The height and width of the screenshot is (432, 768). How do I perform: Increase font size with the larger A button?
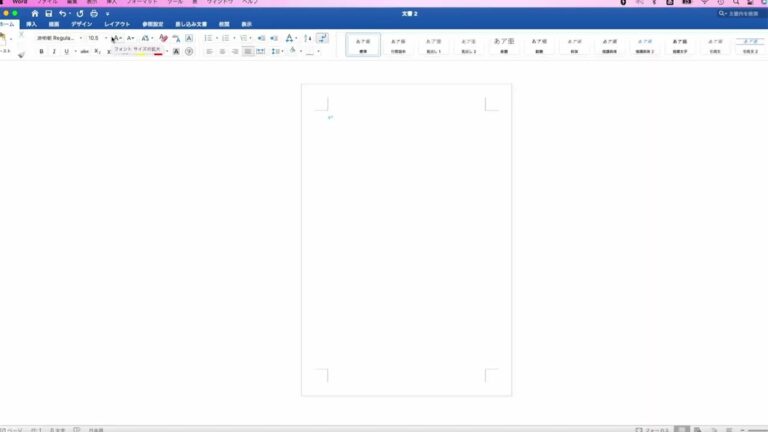(x=116, y=38)
